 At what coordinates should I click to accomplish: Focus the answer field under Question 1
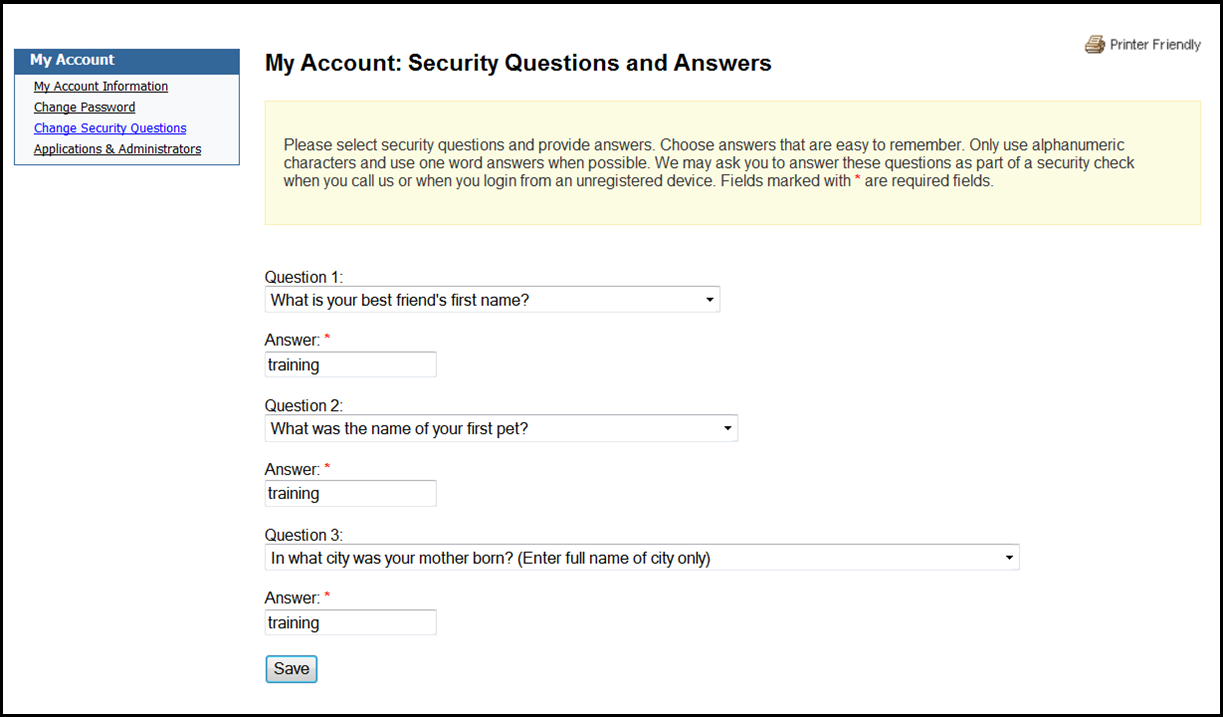point(350,365)
